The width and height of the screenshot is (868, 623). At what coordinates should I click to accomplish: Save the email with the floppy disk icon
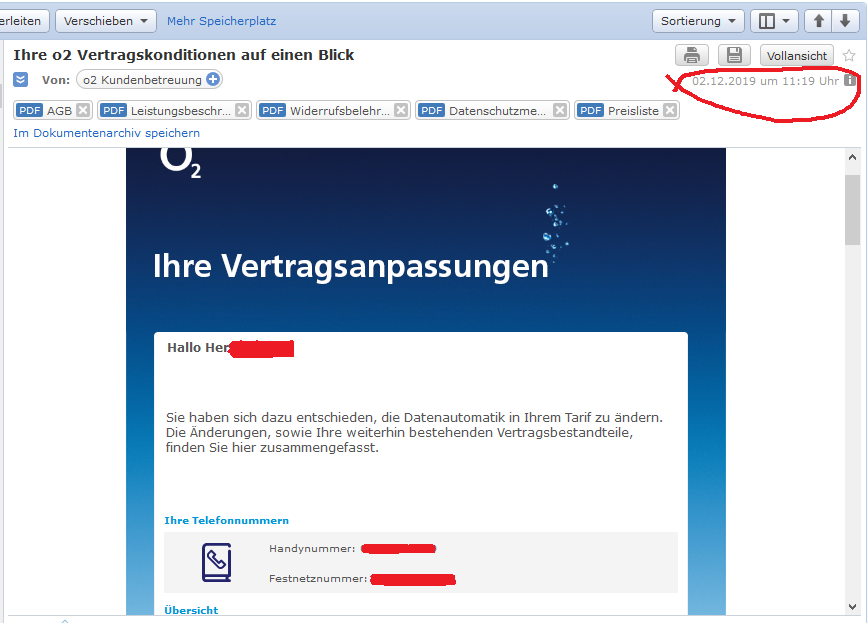pos(734,55)
